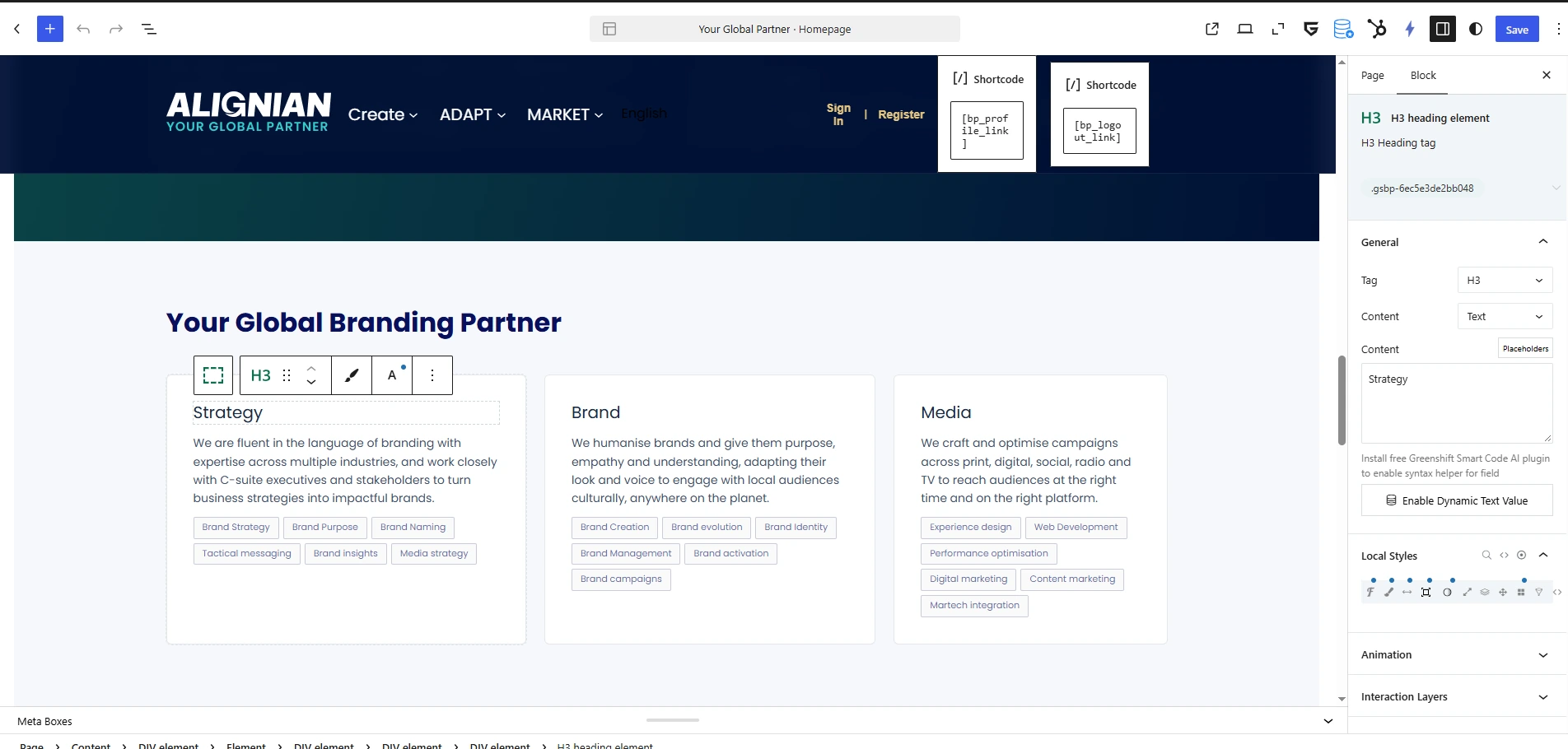Open the document overview list view
The height and width of the screenshot is (749, 1568).
coord(149,29)
